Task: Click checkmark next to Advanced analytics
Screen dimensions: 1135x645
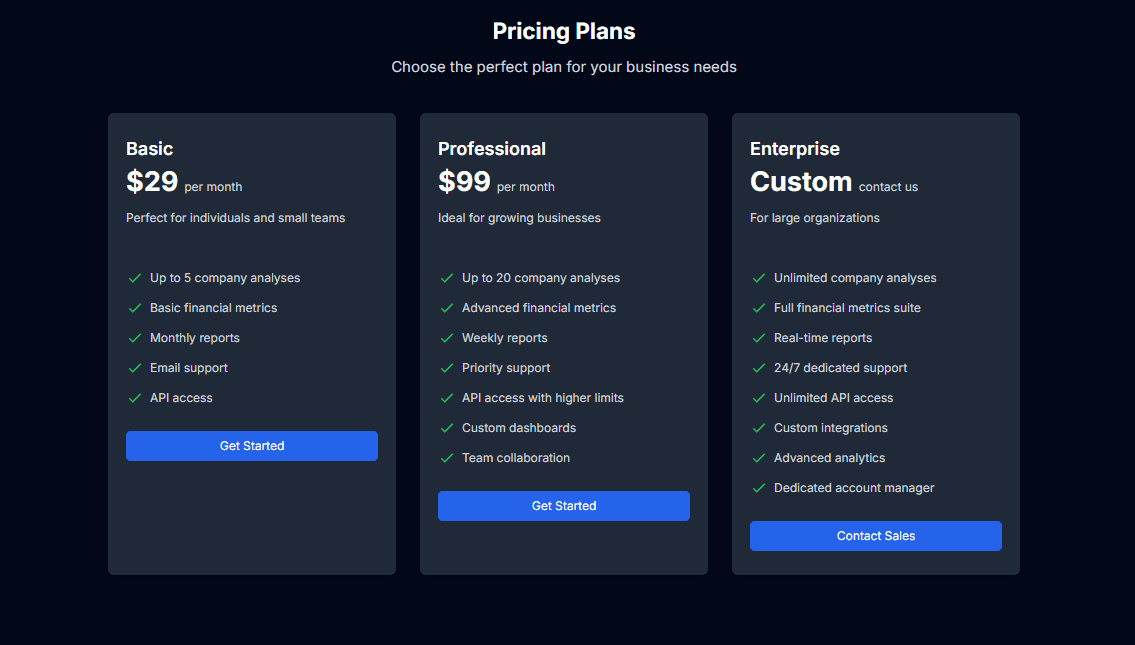Action: [x=759, y=458]
